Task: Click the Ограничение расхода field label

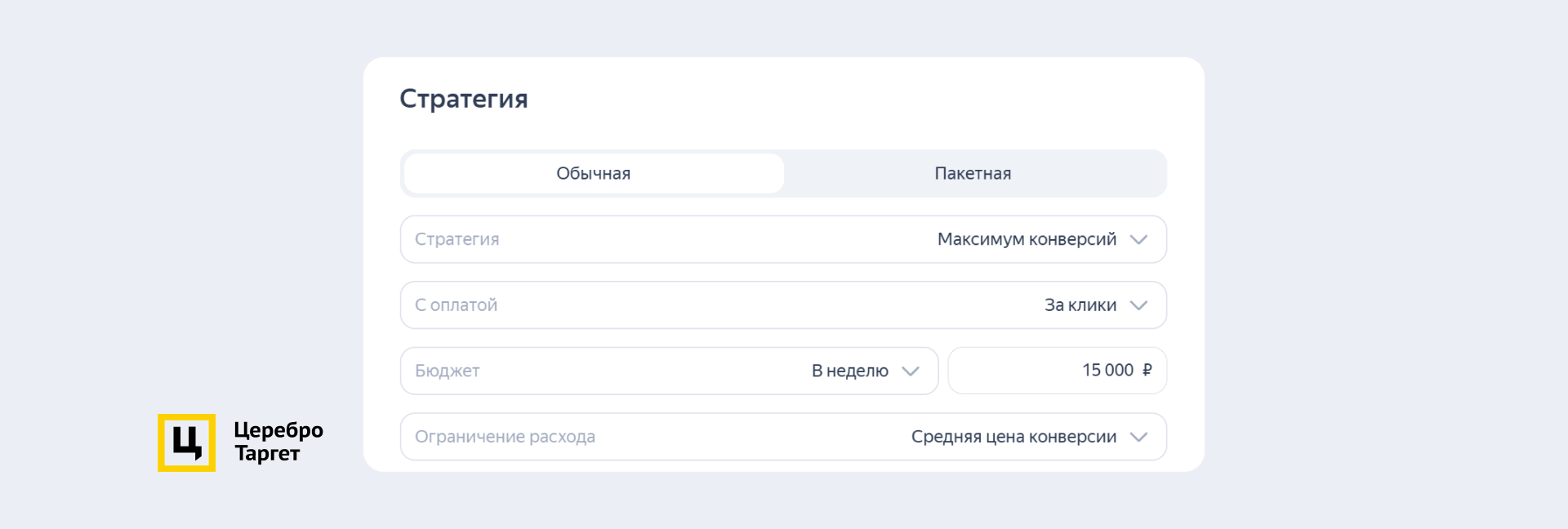Action: point(505,437)
